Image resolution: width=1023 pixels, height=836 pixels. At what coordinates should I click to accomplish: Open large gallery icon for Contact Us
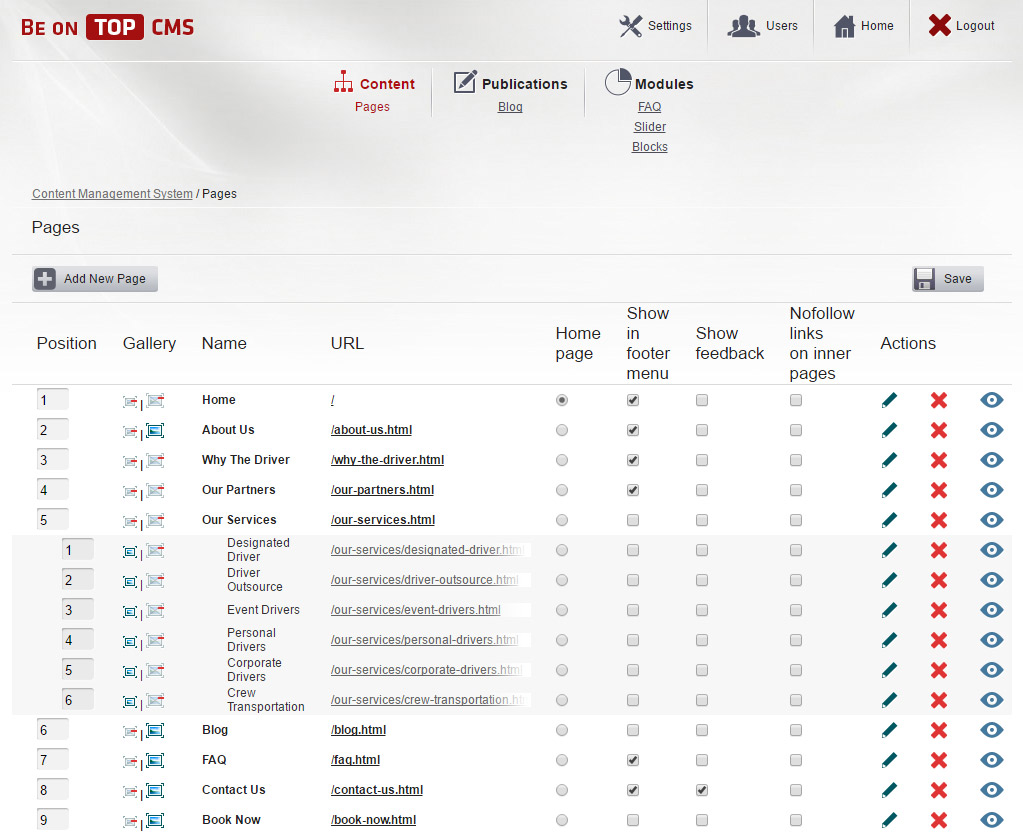[155, 790]
